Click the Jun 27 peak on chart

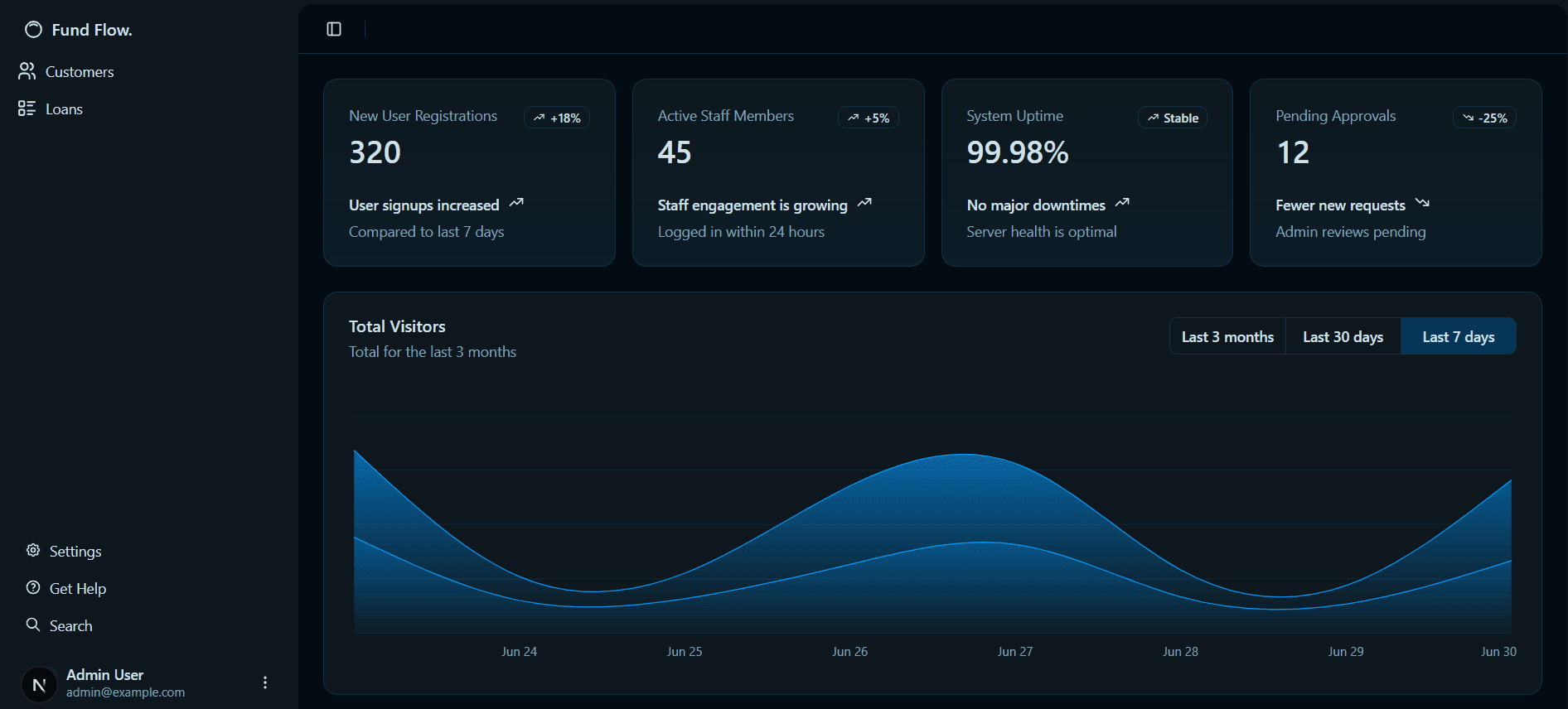[965, 455]
